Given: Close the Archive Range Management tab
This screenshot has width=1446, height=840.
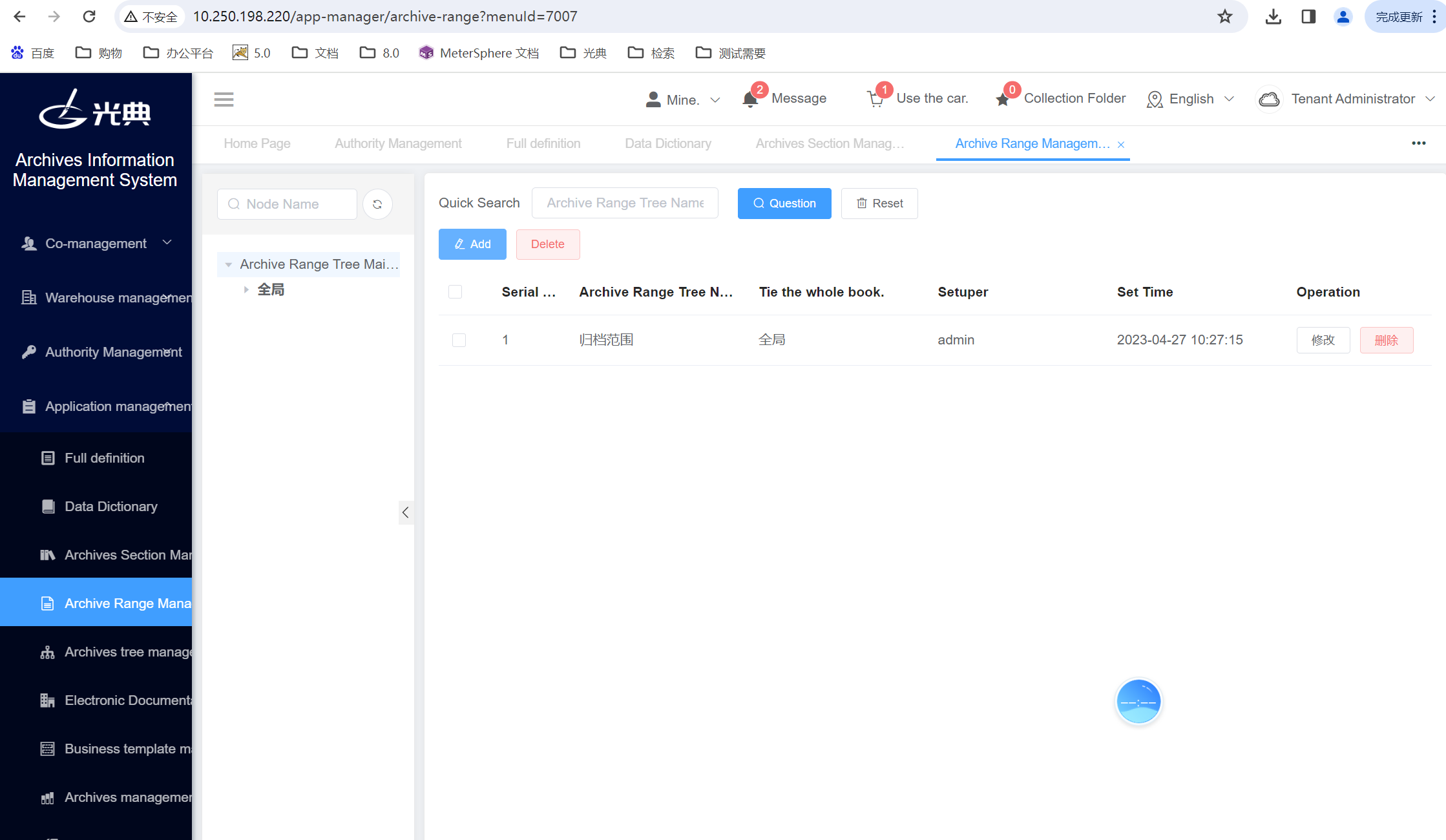Looking at the screenshot, I should coord(1121,145).
